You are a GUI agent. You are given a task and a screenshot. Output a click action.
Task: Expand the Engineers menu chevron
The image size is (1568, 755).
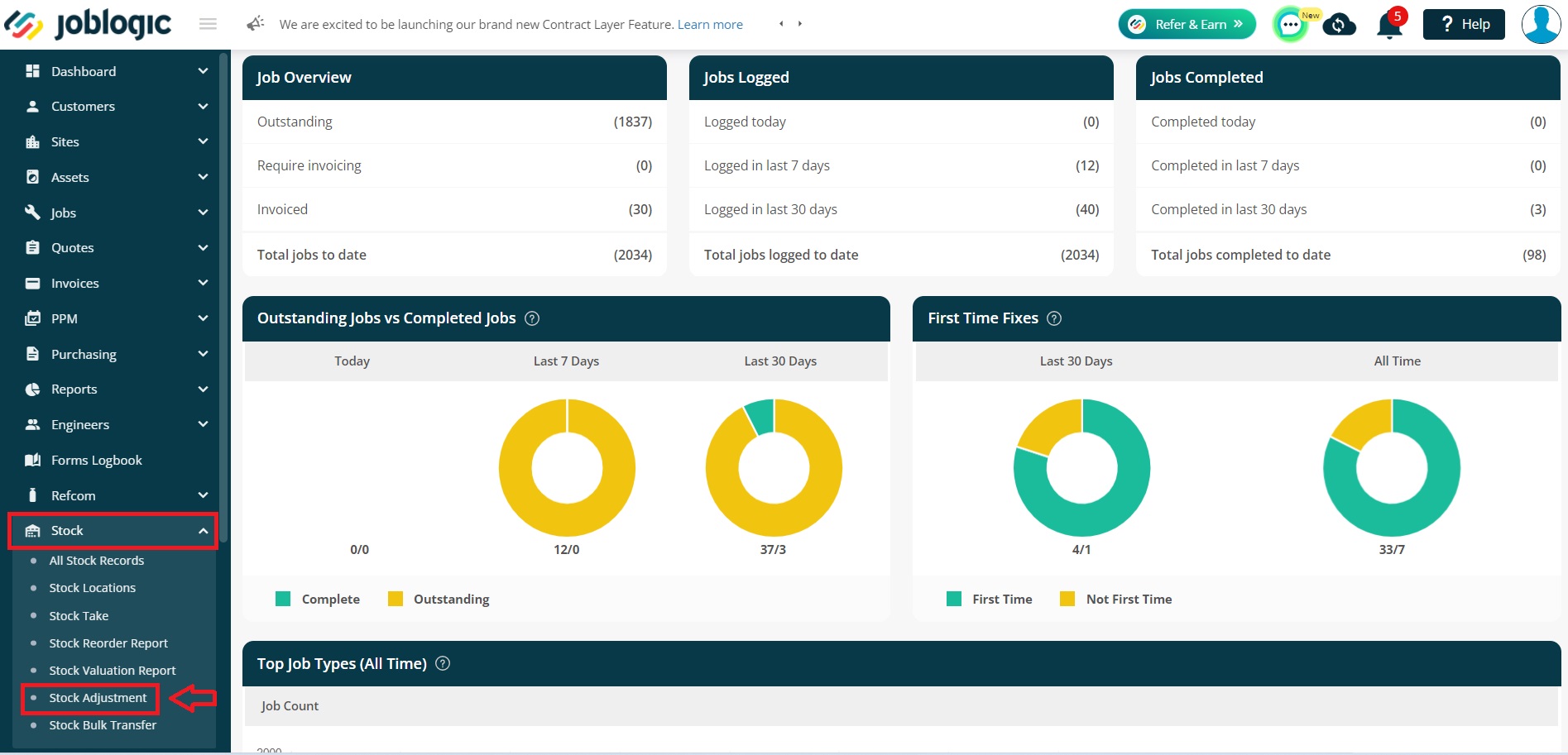203,424
